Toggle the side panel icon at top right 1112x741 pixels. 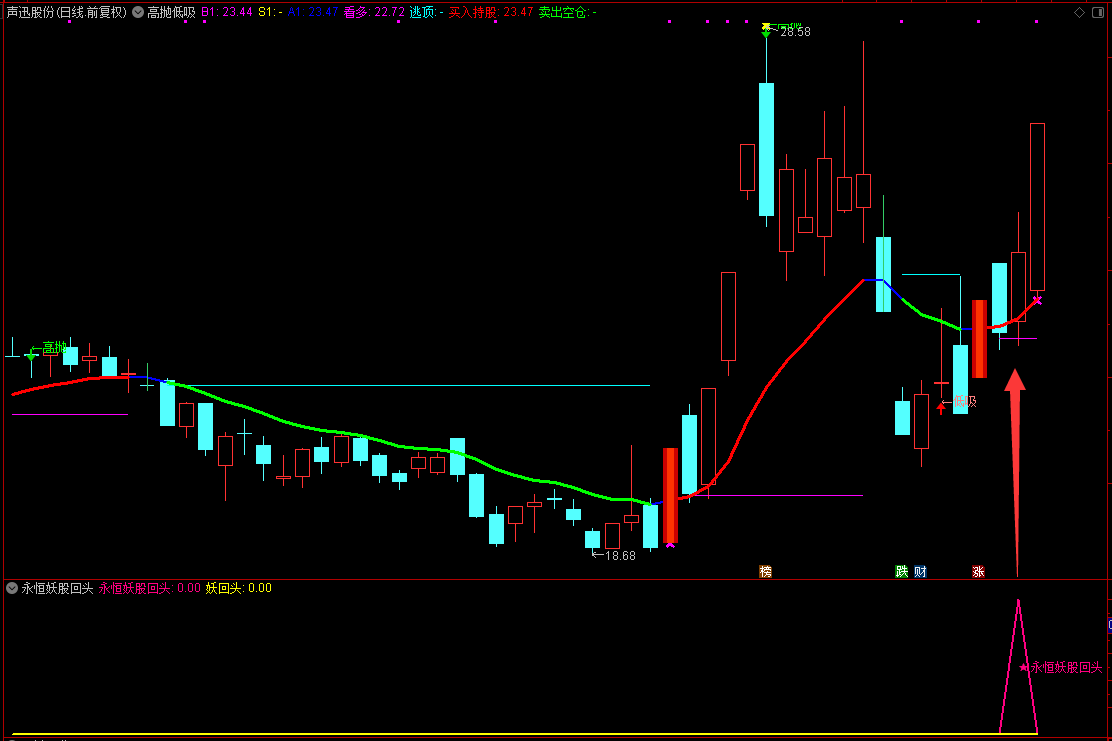coord(1099,13)
